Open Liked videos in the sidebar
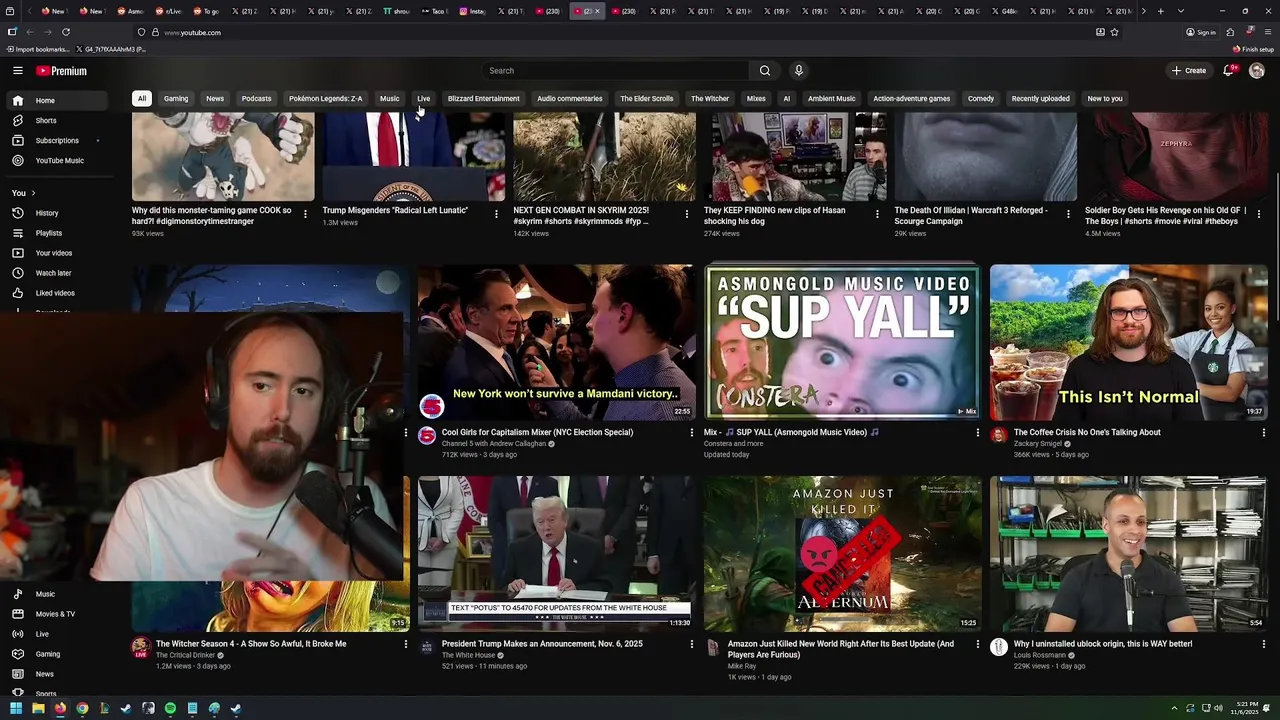1280x720 pixels. click(x=55, y=293)
